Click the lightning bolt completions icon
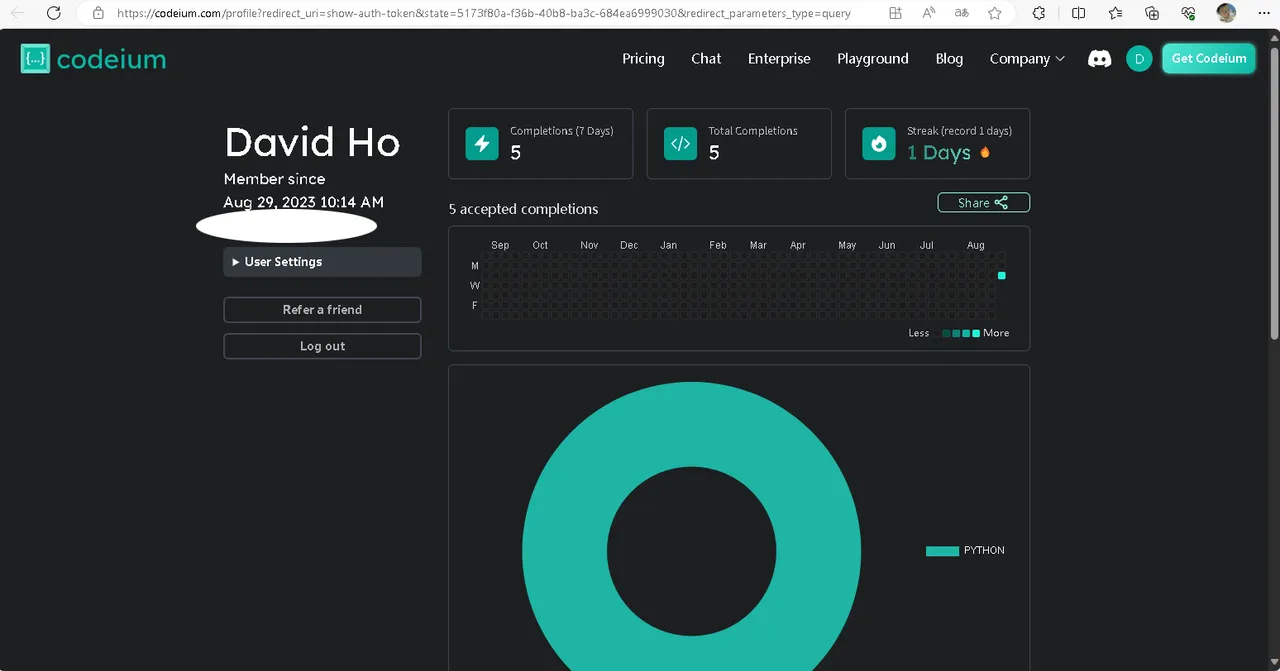 (482, 144)
